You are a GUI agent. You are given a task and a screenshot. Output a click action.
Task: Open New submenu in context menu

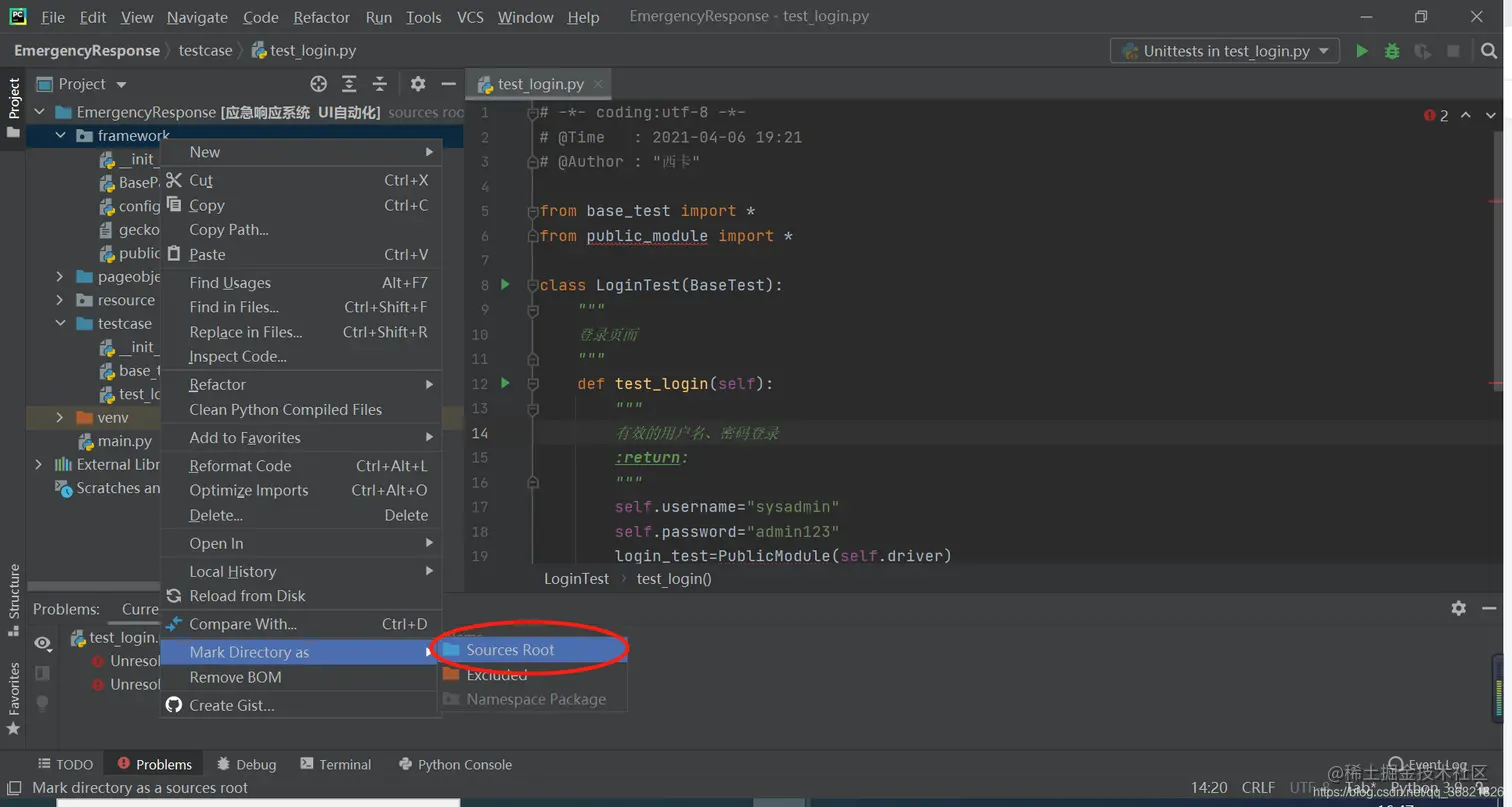coord(301,152)
